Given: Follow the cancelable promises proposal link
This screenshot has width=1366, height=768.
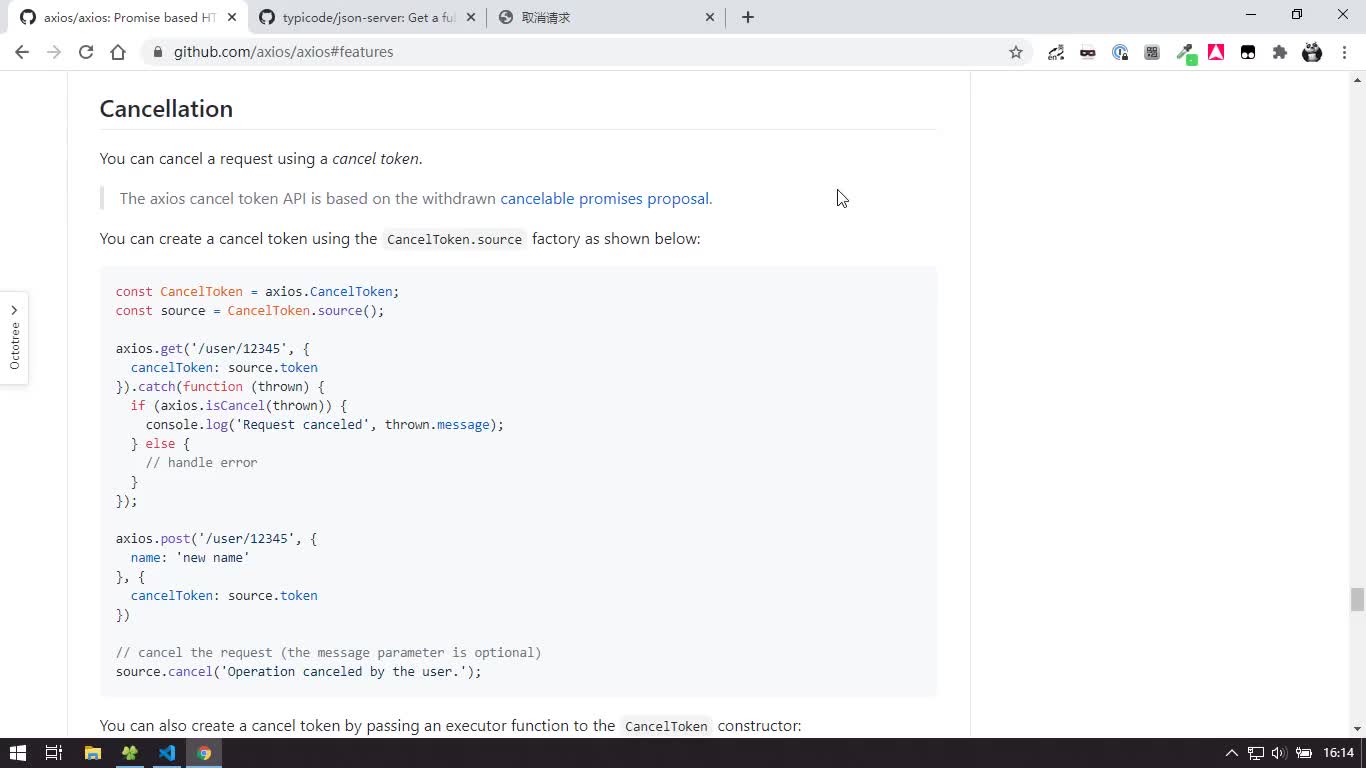Looking at the screenshot, I should point(604,199).
